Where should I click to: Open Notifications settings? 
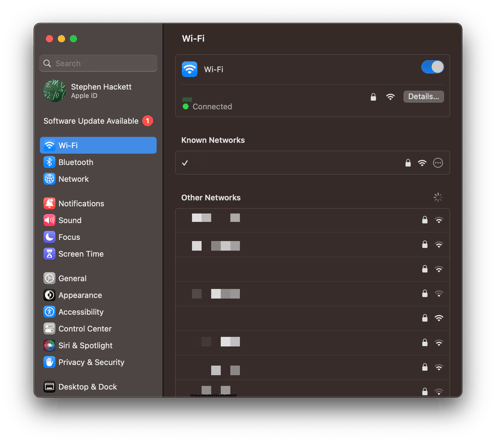coord(98,203)
